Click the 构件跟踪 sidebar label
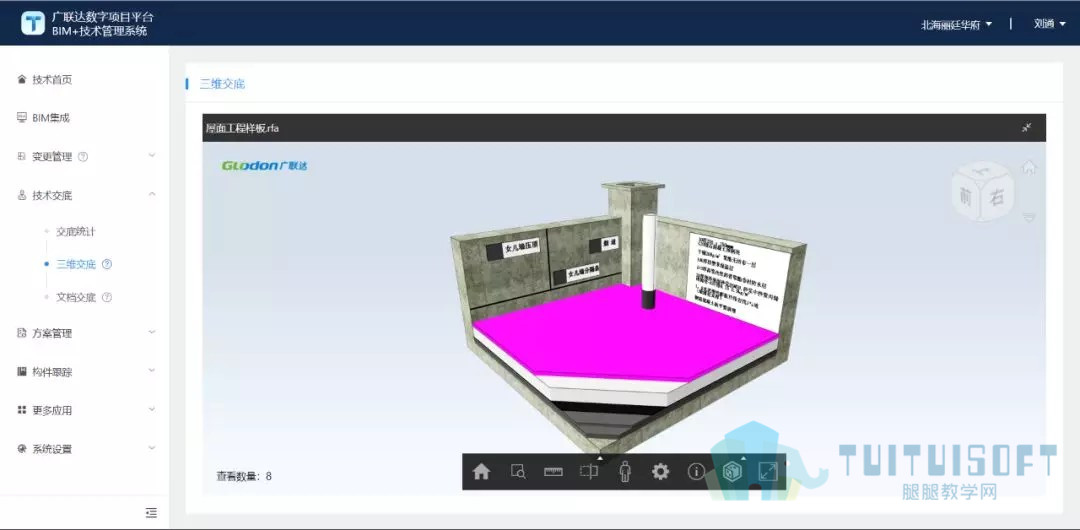Image resolution: width=1080 pixels, height=530 pixels. tap(52, 372)
